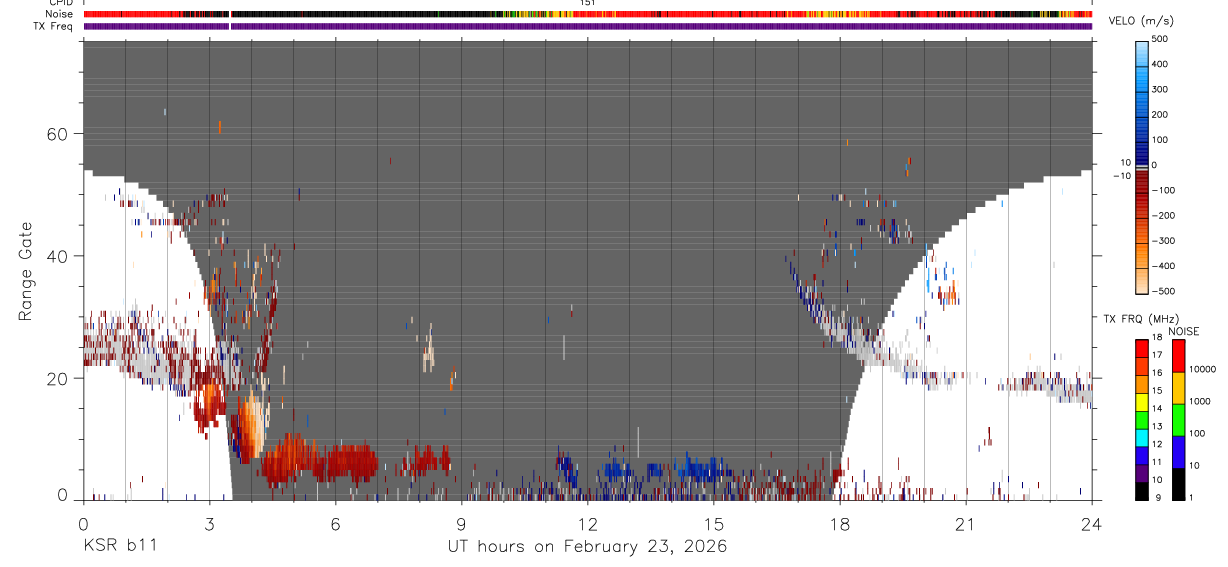
Task: Pick the pale orange bottom of the velocity color bar
Action: [1142, 280]
